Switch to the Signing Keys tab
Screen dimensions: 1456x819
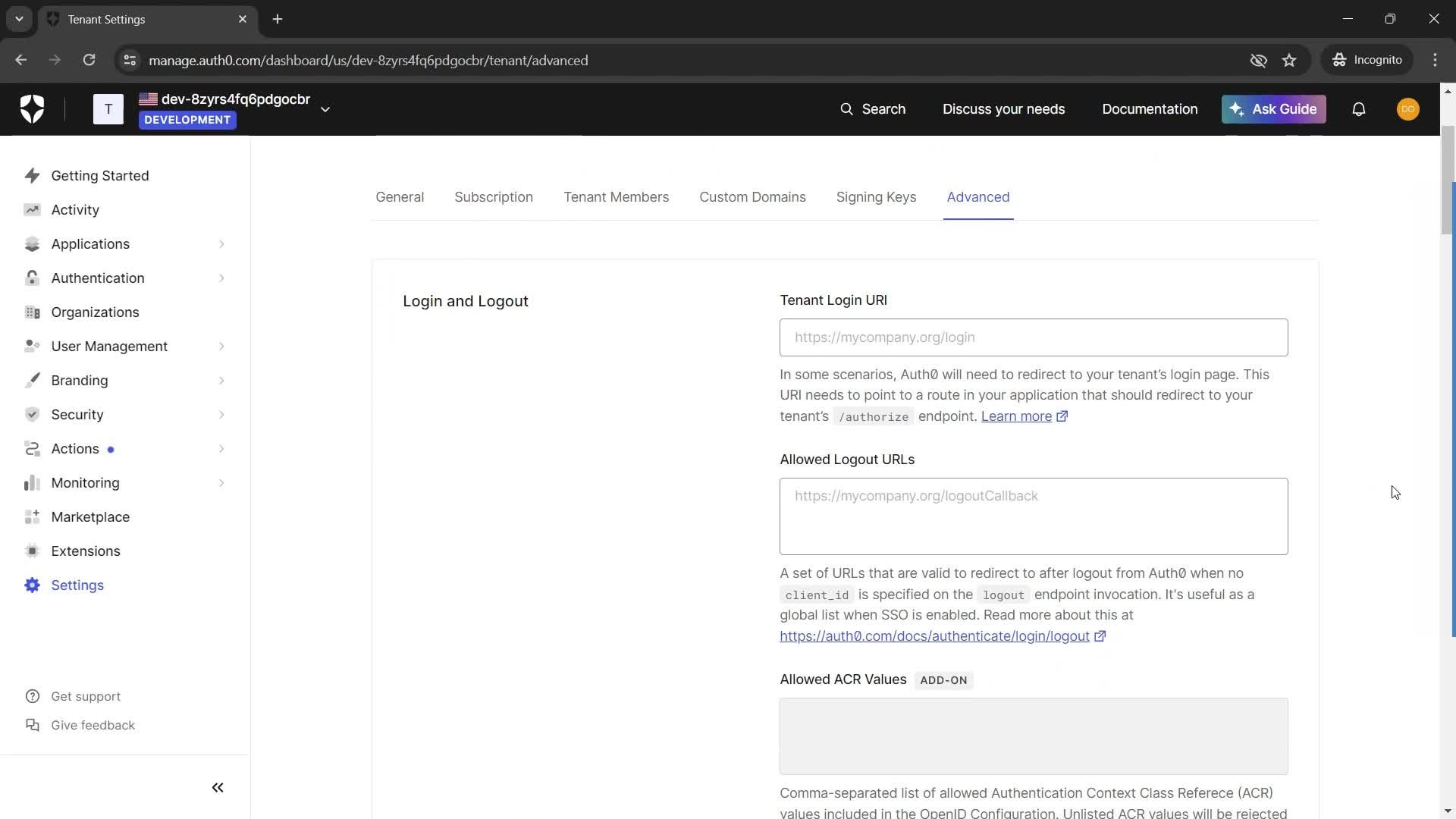tap(876, 197)
